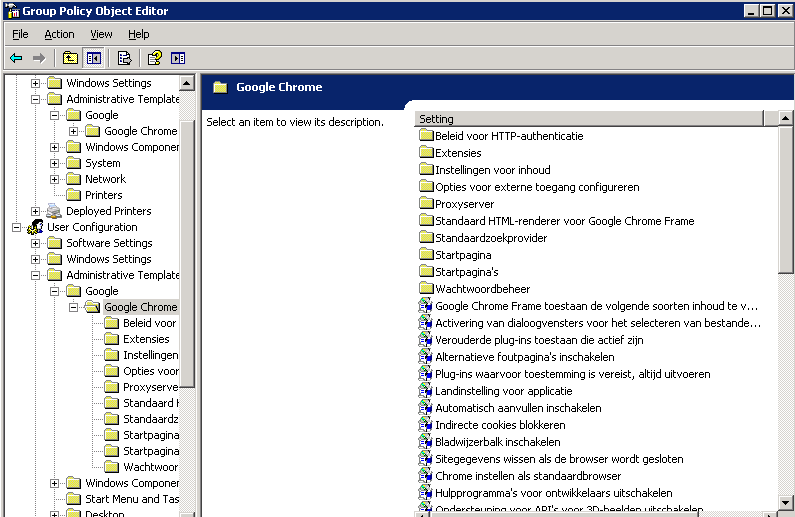The width and height of the screenshot is (795, 517).
Task: Select Beleid voor folder in tree
Action: (x=150, y=323)
